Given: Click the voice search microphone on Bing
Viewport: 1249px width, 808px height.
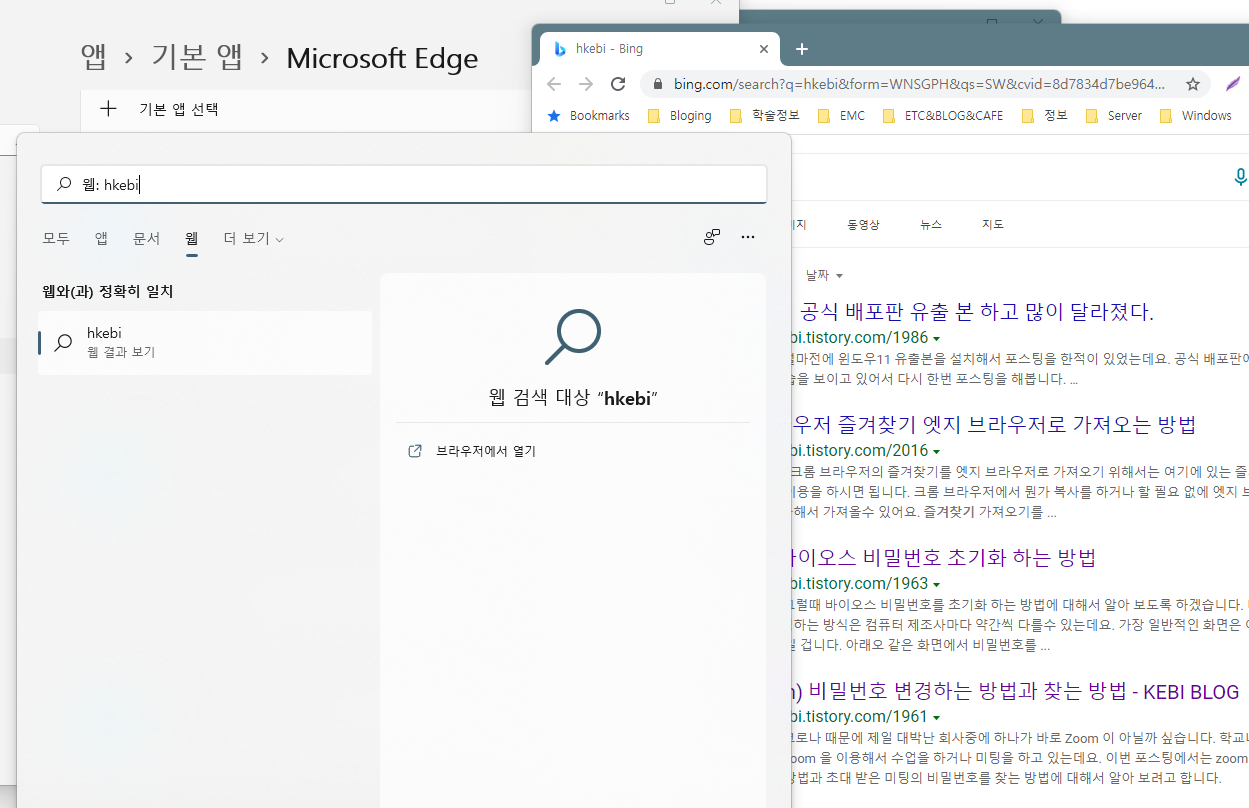Looking at the screenshot, I should 1240,177.
